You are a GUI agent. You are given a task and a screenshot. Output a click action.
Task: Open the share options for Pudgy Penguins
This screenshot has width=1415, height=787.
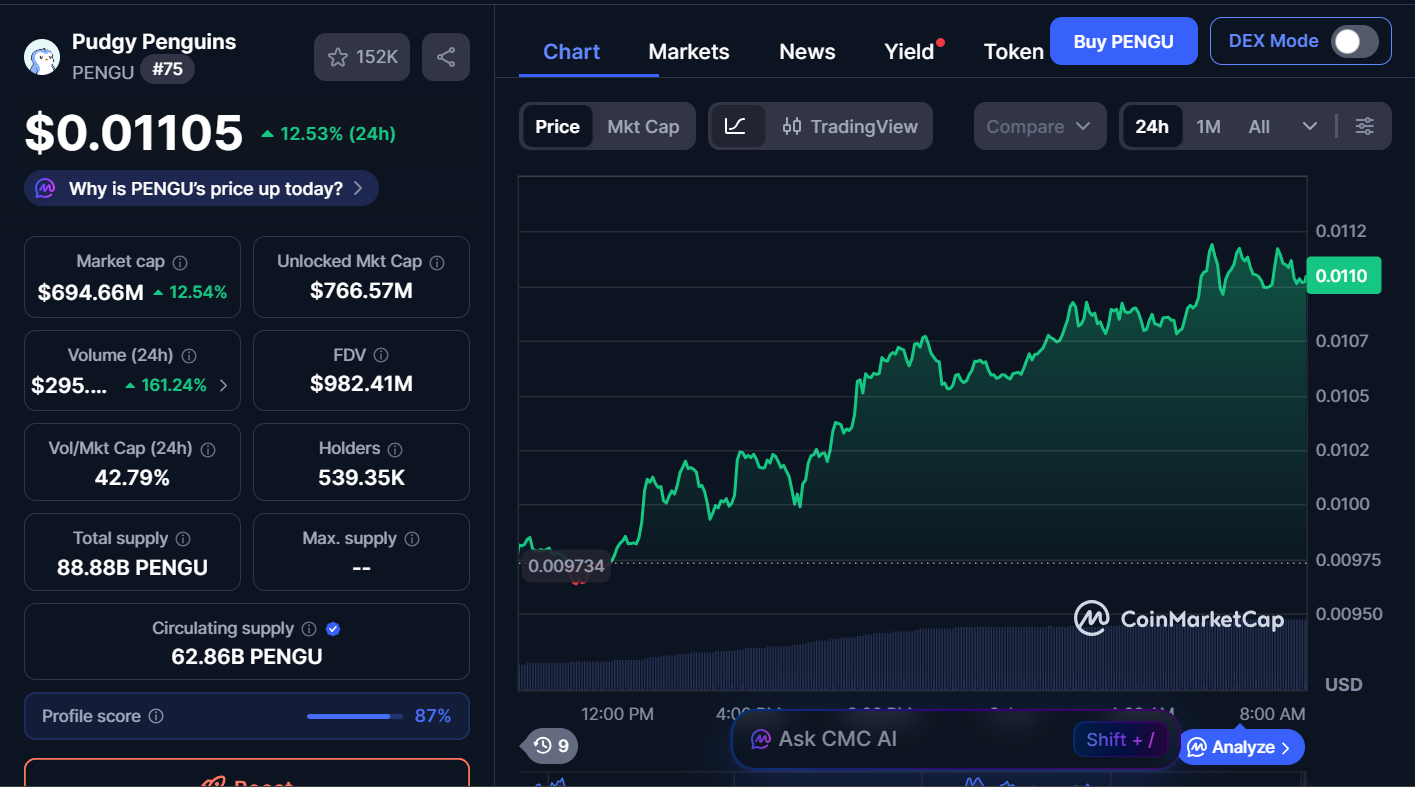click(x=446, y=56)
